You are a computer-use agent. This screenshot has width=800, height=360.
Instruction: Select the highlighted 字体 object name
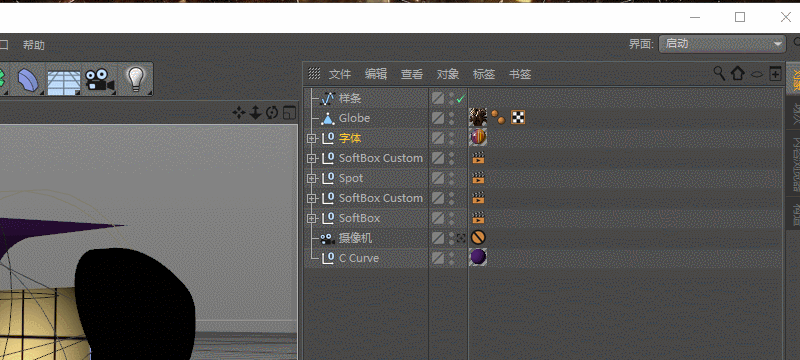(350, 138)
